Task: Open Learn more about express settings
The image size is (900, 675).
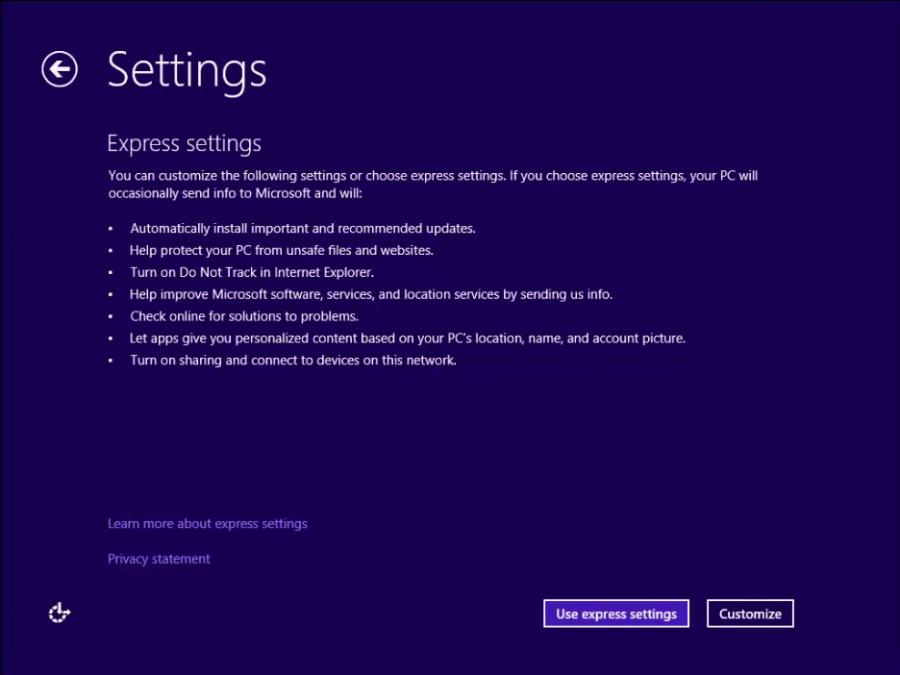Action: pyautogui.click(x=207, y=523)
